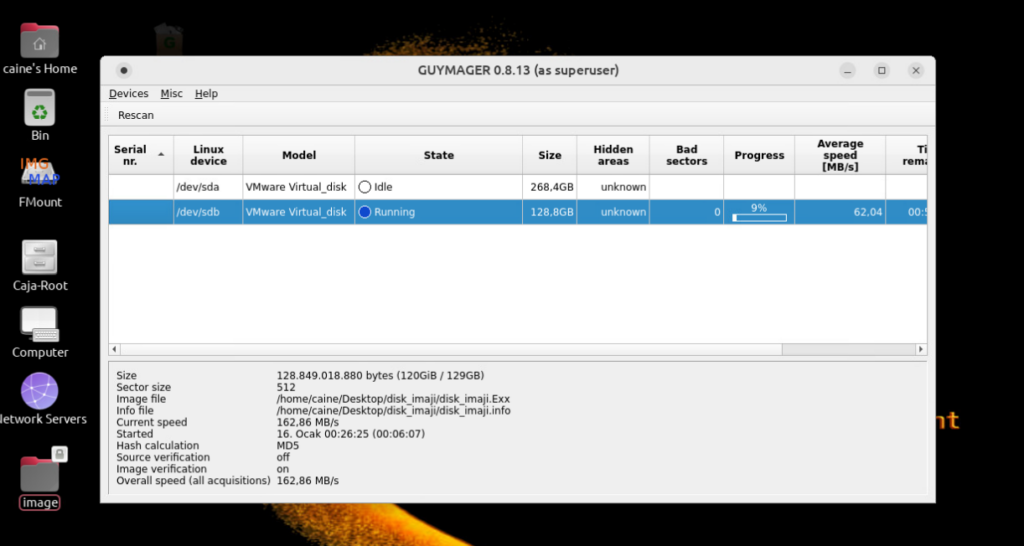This screenshot has width=1024, height=546.
Task: Click the unknown hidden areas cell of /dev/sdb
Action: pyautogui.click(x=613, y=212)
